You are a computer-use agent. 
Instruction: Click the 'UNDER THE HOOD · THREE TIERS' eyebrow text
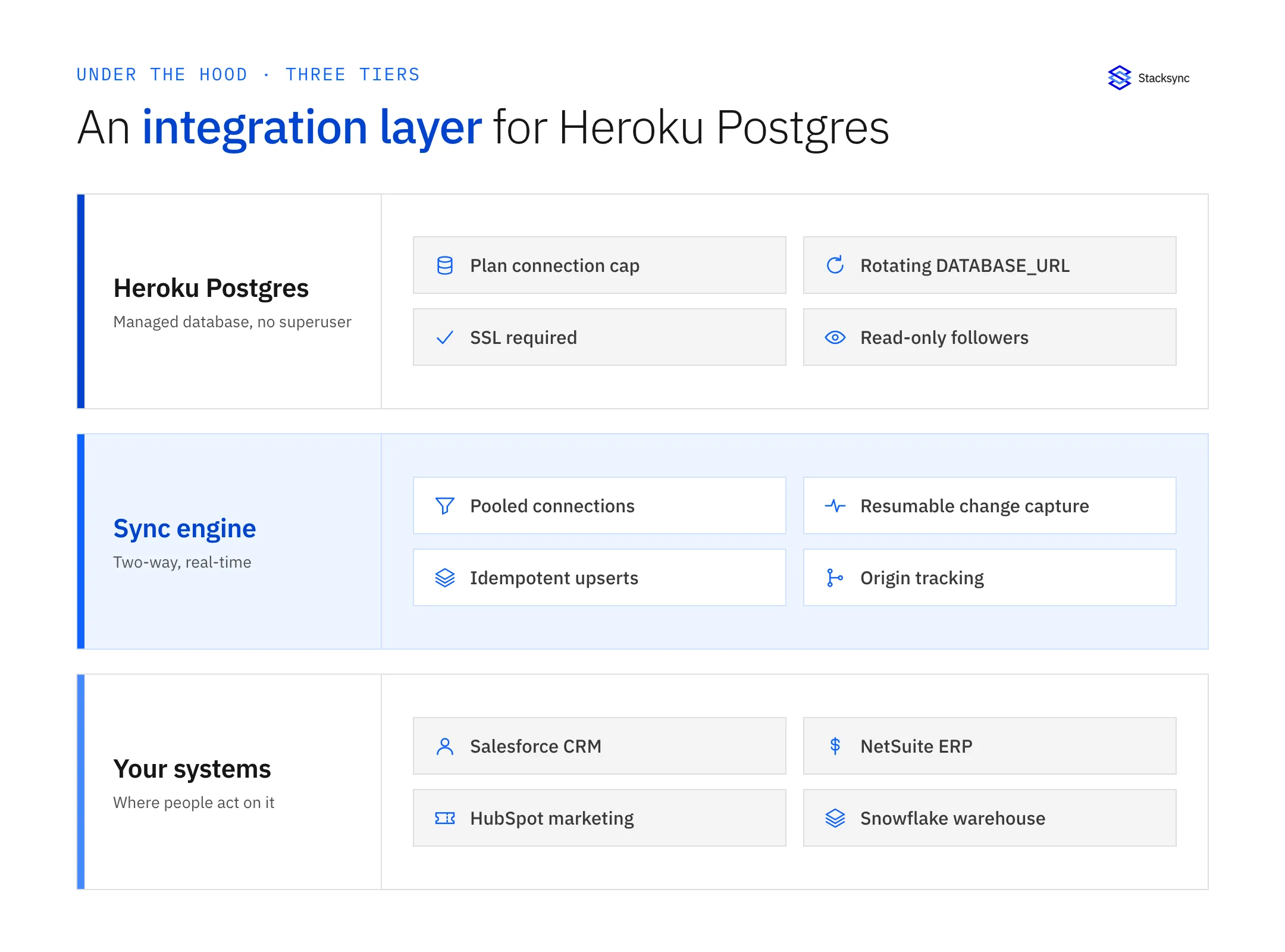point(248,74)
